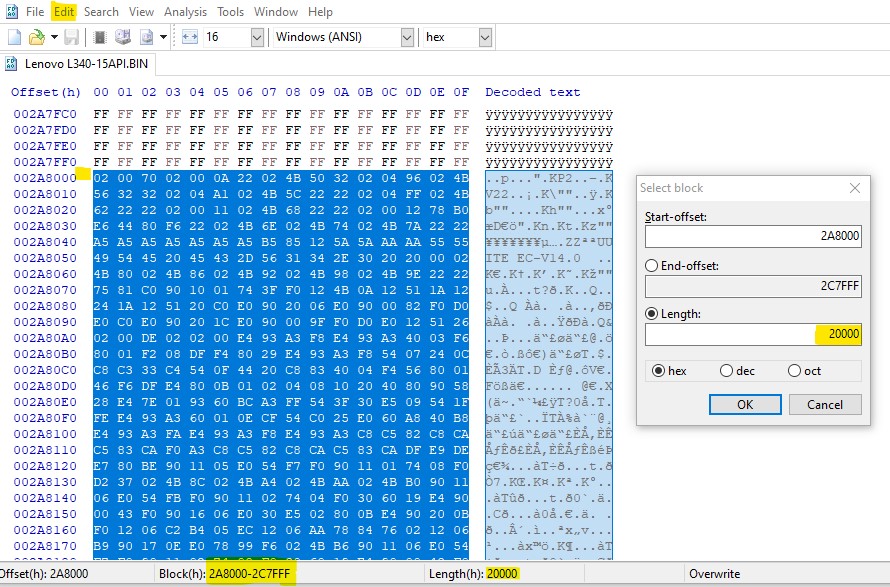Click the bytes-per-row width arrows icon
Viewport: 890px width, 587px height.
coord(190,37)
